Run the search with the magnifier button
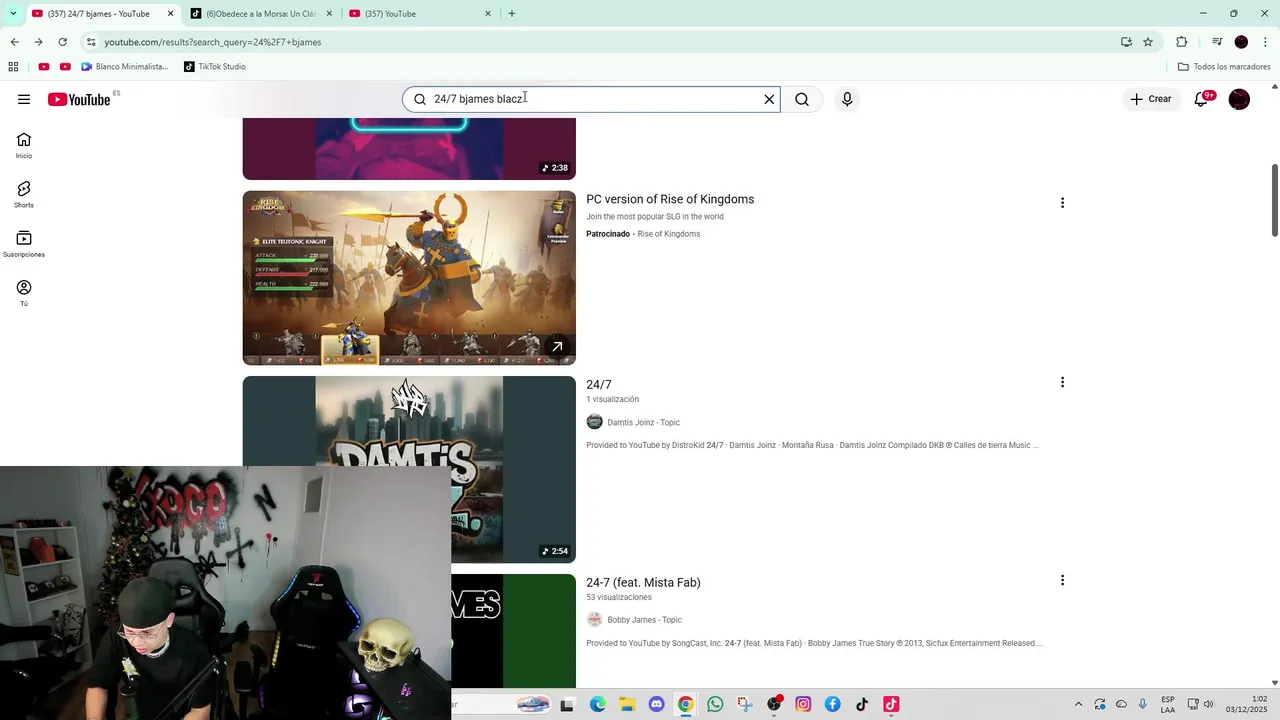This screenshot has height=720, width=1280. click(802, 99)
